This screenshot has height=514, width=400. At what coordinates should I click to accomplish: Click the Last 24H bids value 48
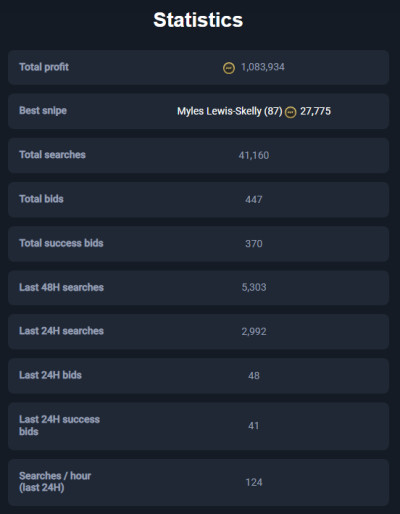(x=254, y=376)
